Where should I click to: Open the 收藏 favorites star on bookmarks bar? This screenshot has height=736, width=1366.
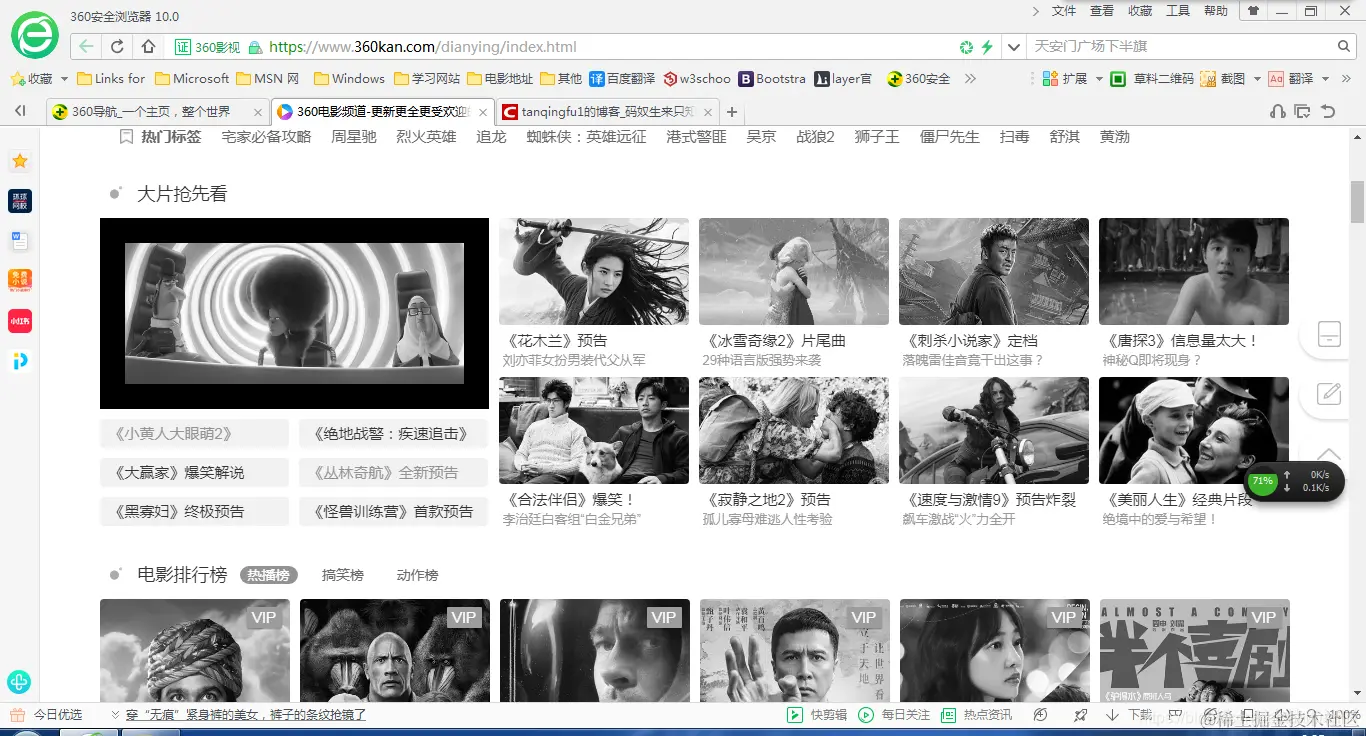click(x=31, y=78)
